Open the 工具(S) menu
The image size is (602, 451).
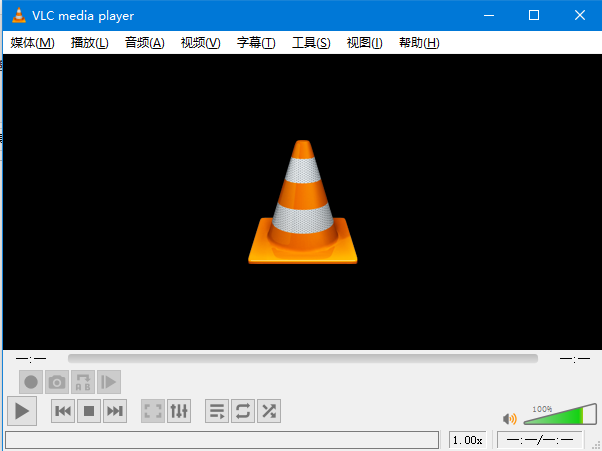(x=311, y=43)
